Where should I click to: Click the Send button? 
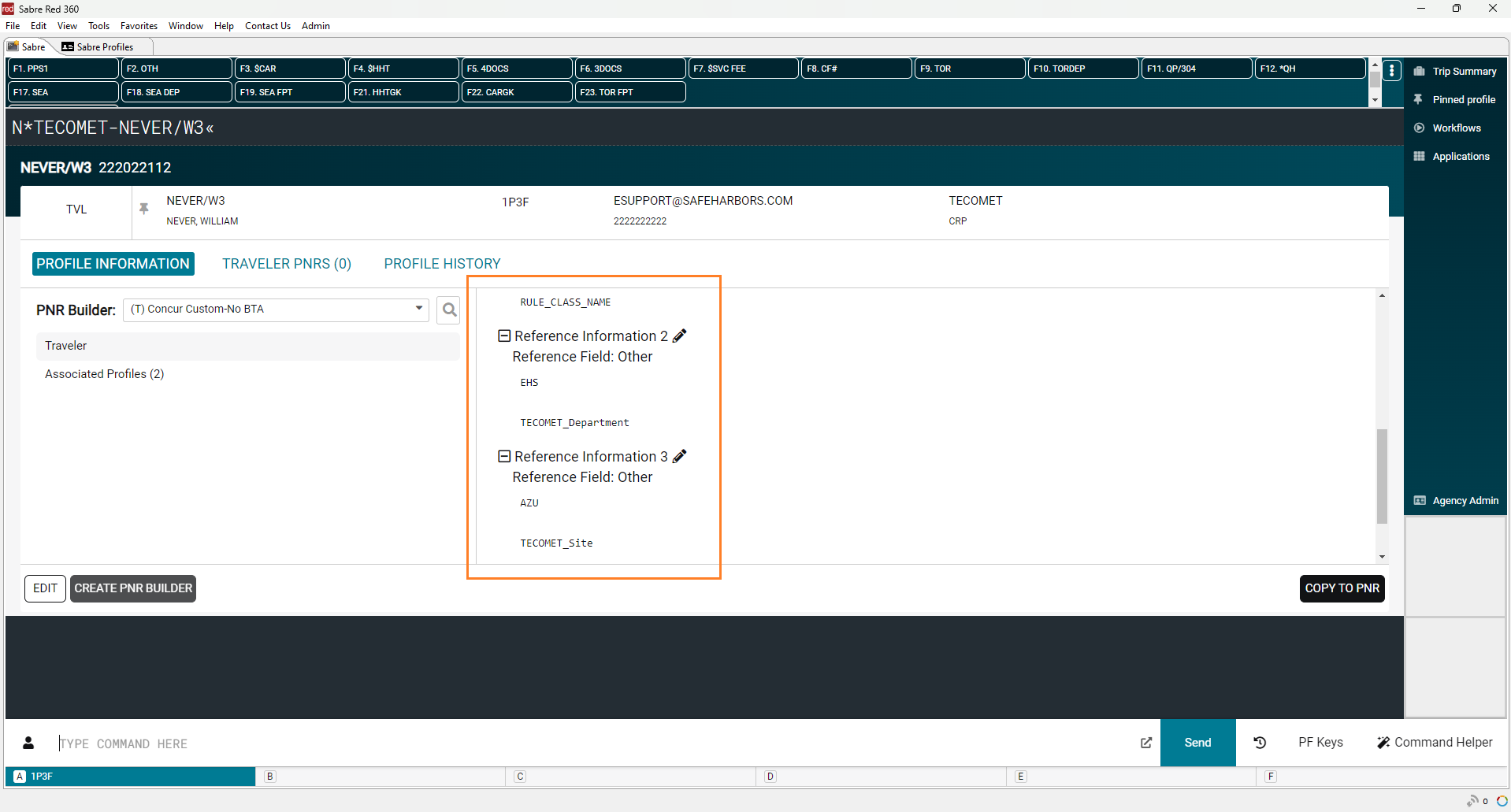click(1197, 743)
